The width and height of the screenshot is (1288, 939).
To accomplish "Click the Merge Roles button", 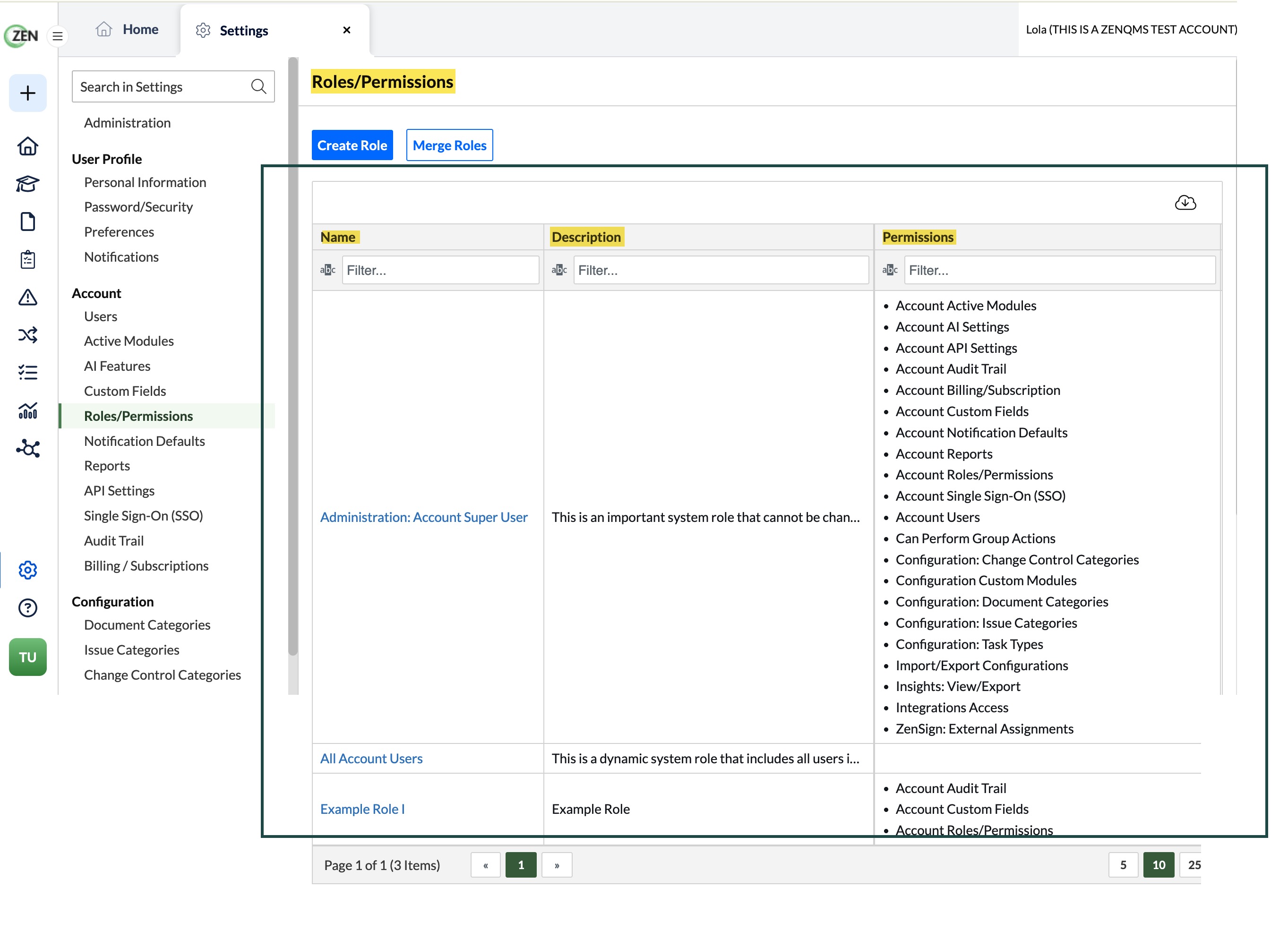I will coord(450,145).
